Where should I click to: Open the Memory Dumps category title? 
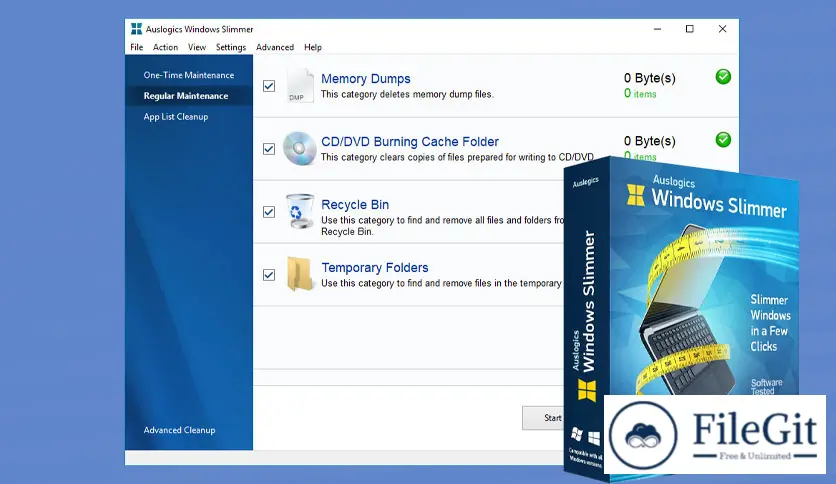366,78
